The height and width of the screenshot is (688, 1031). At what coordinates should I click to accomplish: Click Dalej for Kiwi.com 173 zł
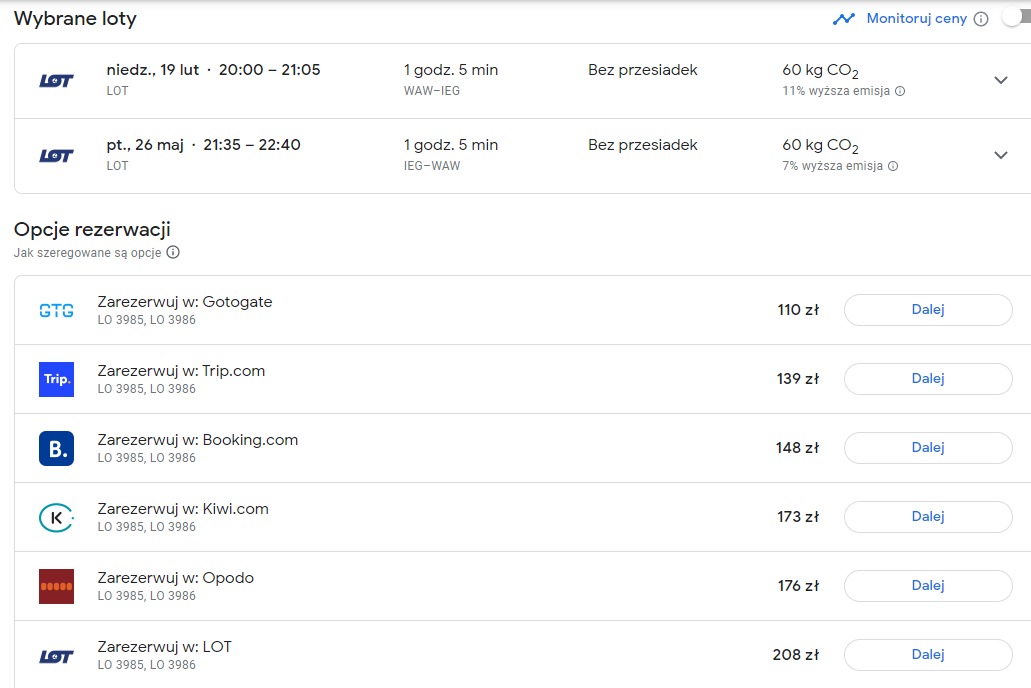coord(928,517)
